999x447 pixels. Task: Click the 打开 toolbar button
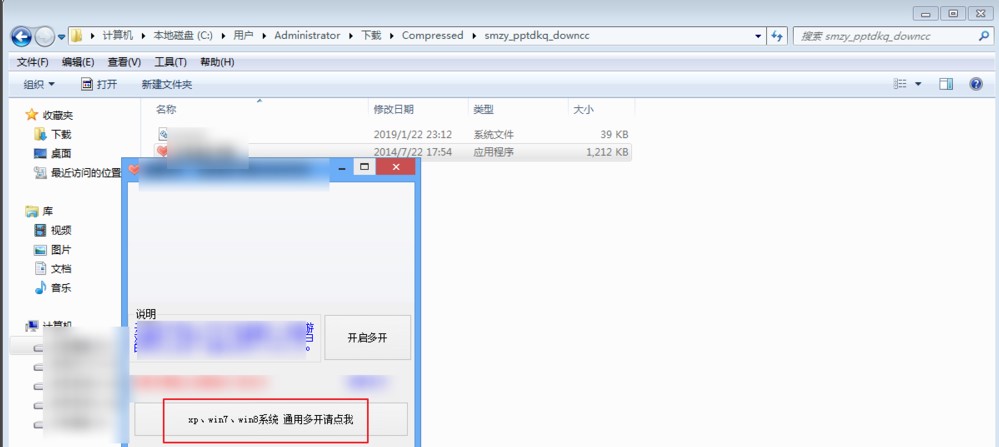(x=99, y=84)
